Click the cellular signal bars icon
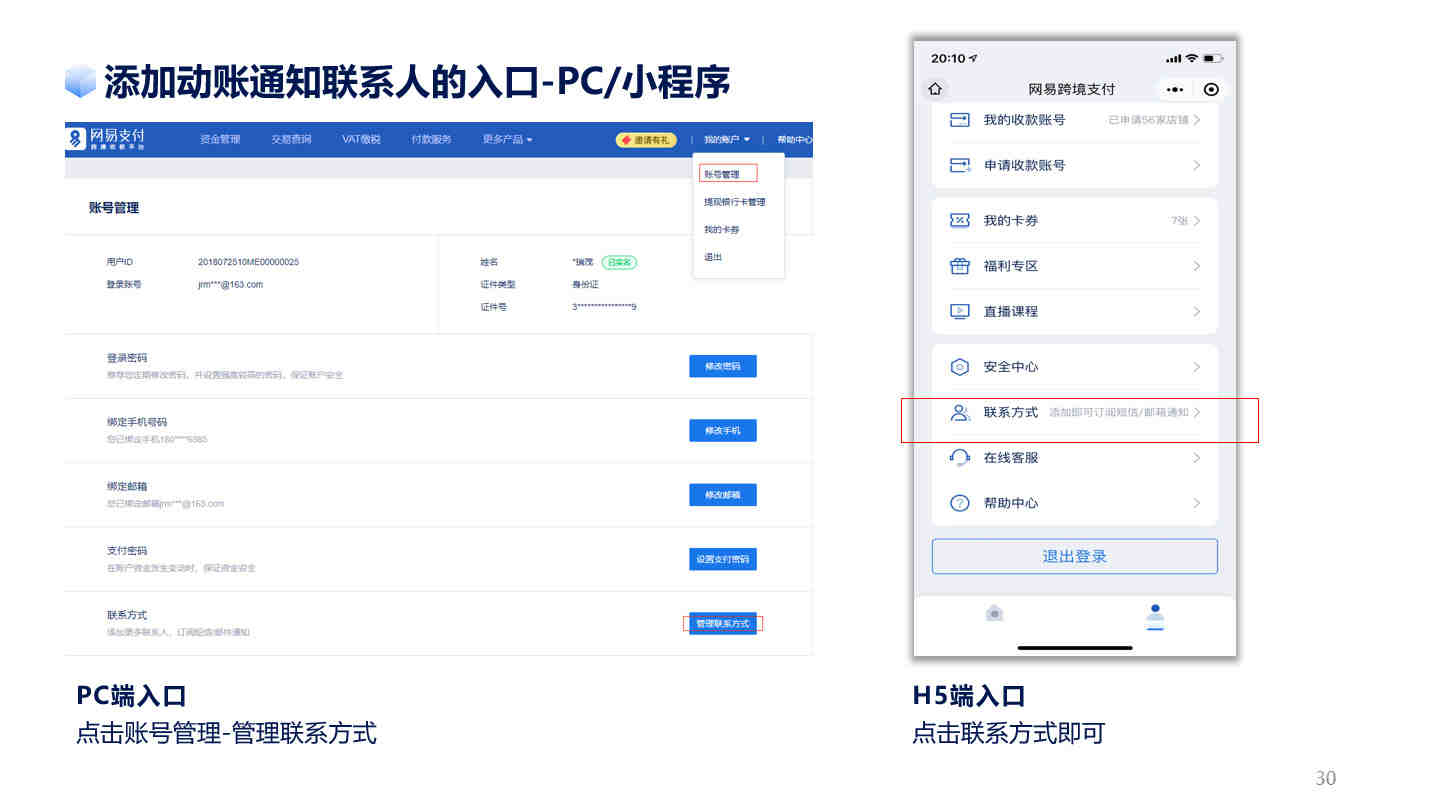 click(1173, 58)
